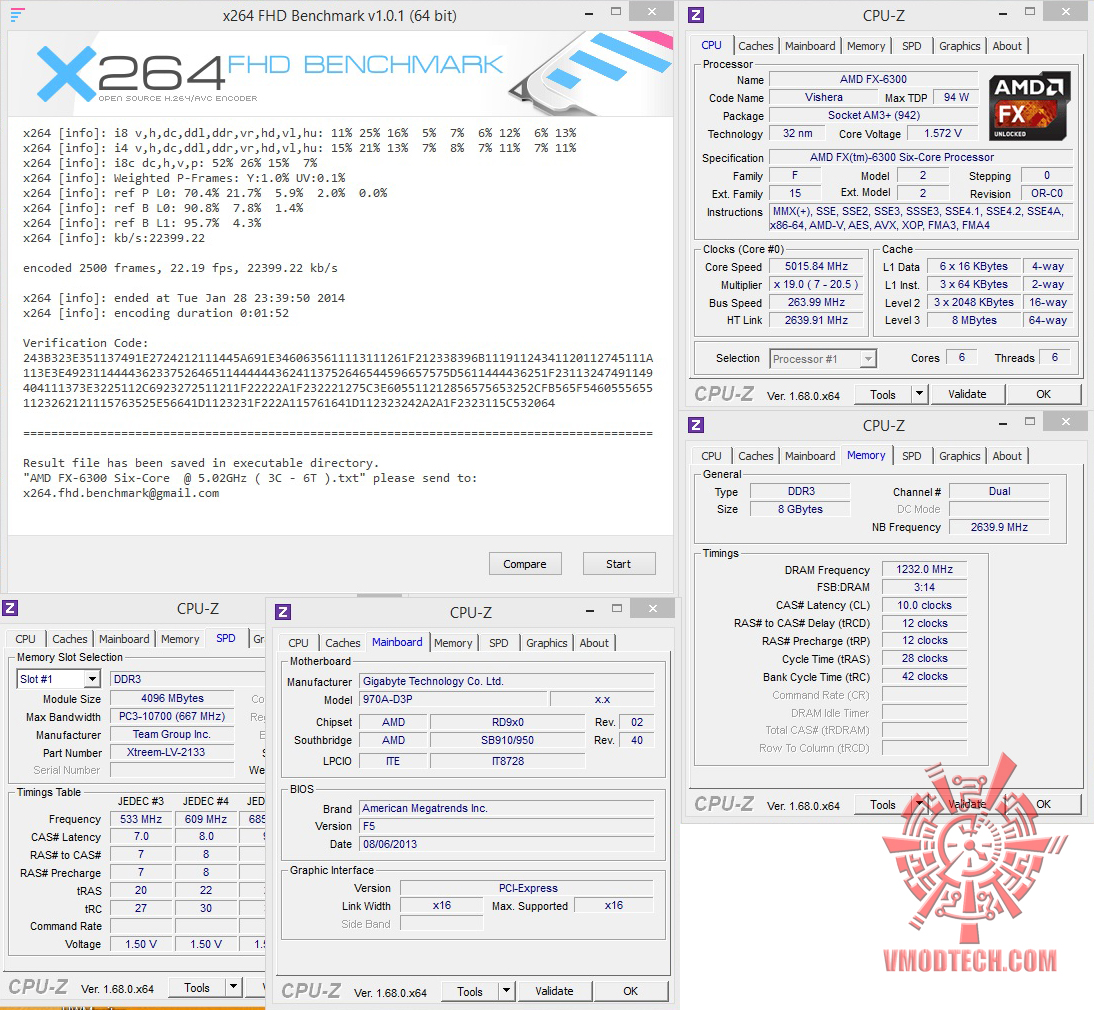Click the Tools button in the Mainboard window
The width and height of the screenshot is (1094, 1010).
point(470,992)
